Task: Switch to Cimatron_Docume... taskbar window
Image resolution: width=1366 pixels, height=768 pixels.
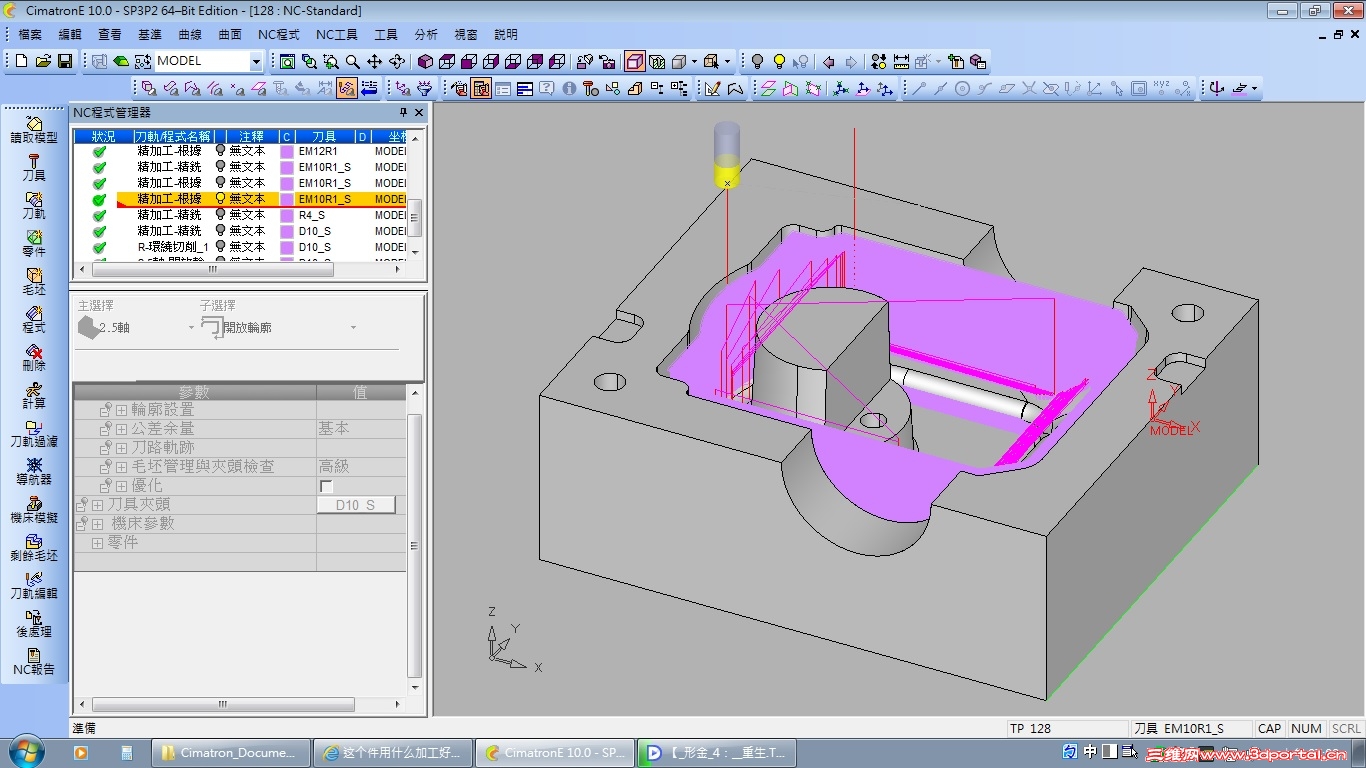Action: [x=230, y=753]
